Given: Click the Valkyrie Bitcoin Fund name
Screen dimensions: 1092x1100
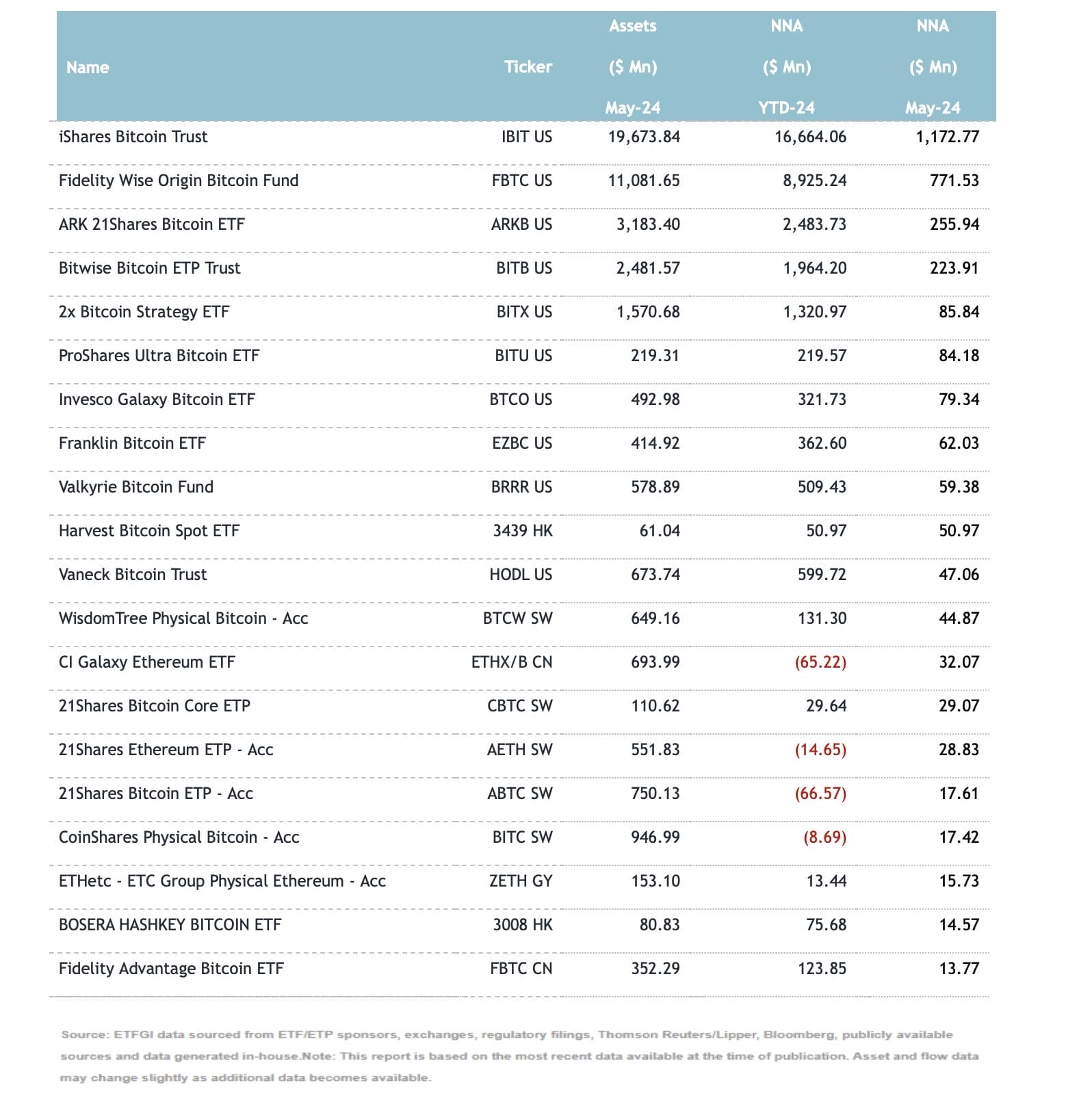Looking at the screenshot, I should [135, 487].
